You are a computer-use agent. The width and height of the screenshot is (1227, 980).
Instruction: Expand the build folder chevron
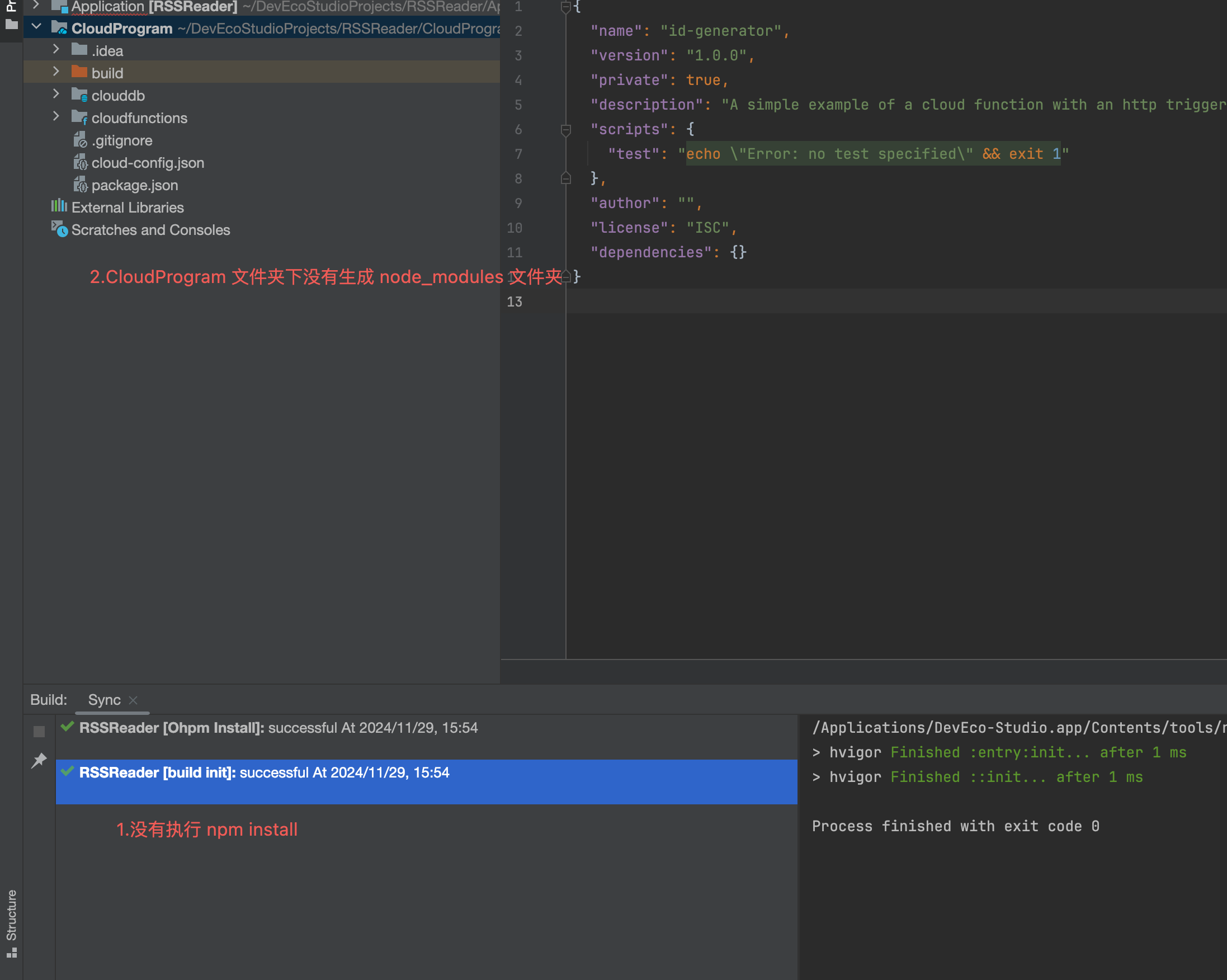(x=56, y=72)
